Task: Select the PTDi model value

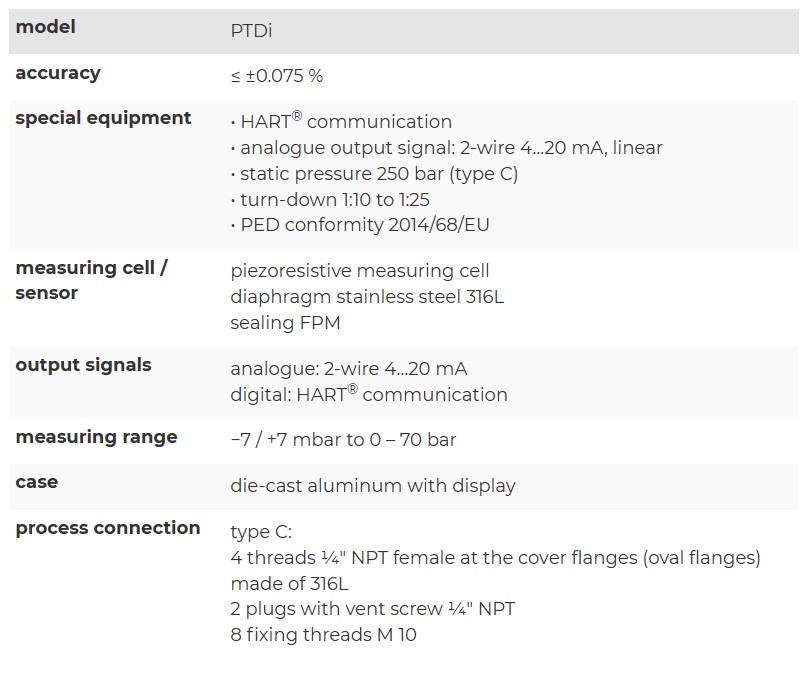Action: pos(251,31)
